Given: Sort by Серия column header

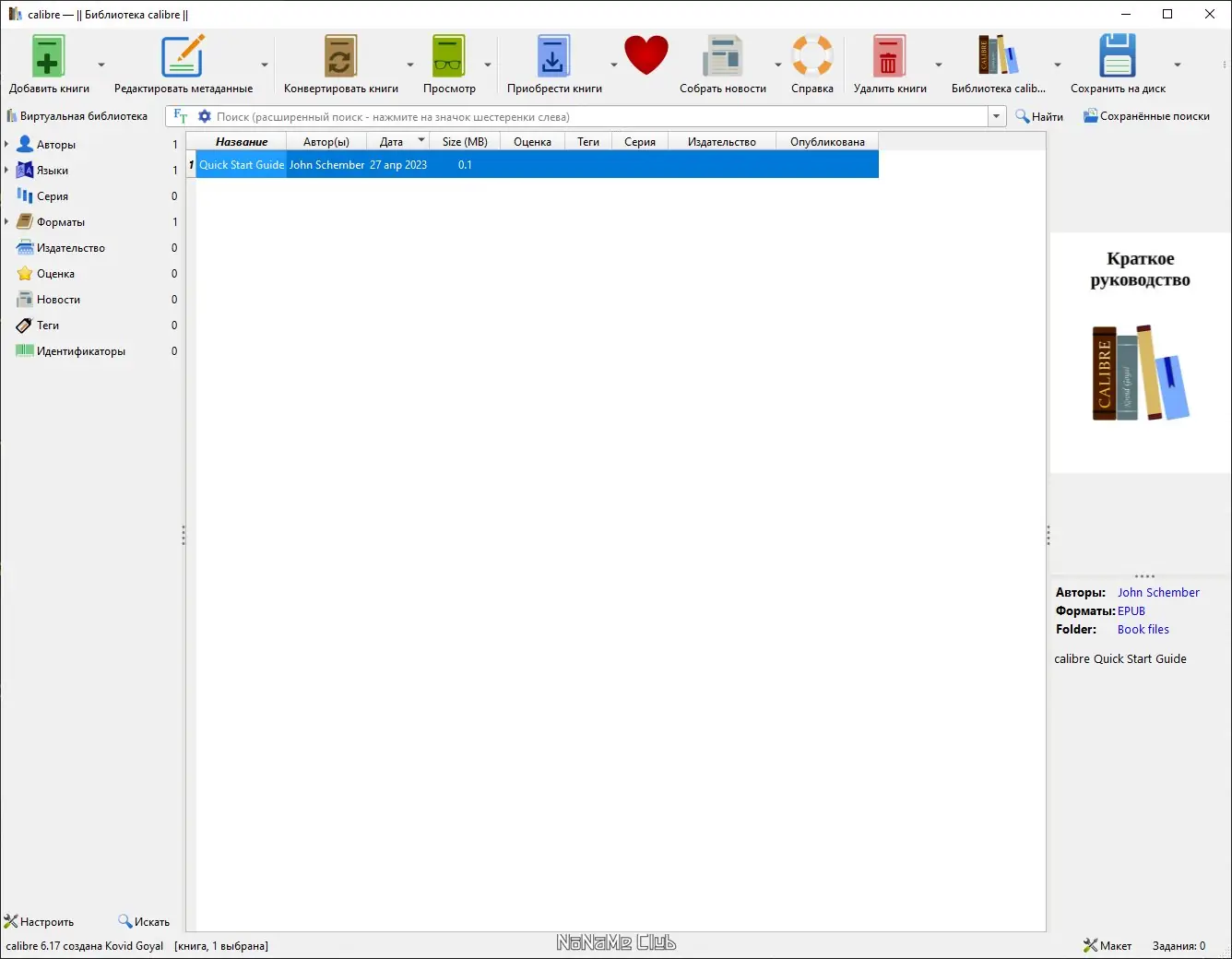Looking at the screenshot, I should tap(640, 141).
